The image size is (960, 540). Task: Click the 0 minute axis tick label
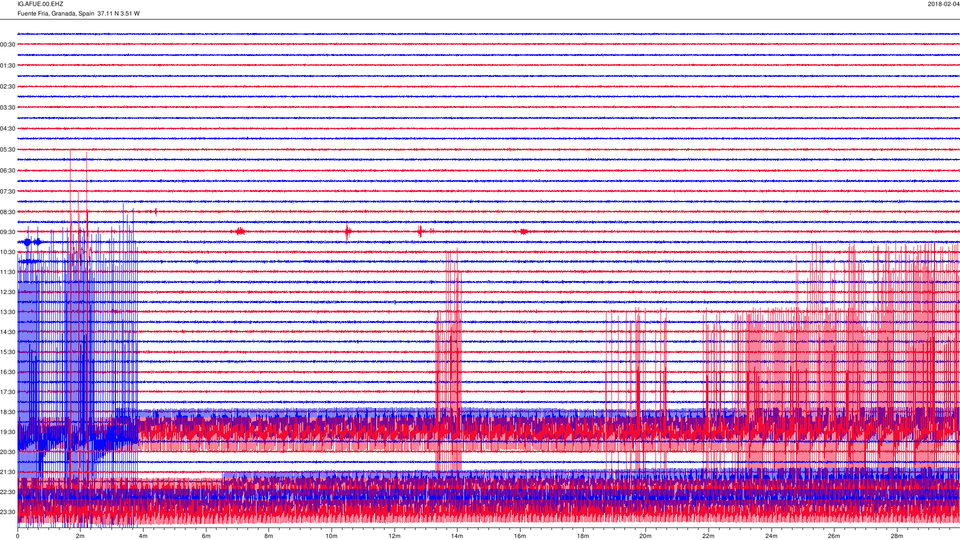click(x=18, y=536)
